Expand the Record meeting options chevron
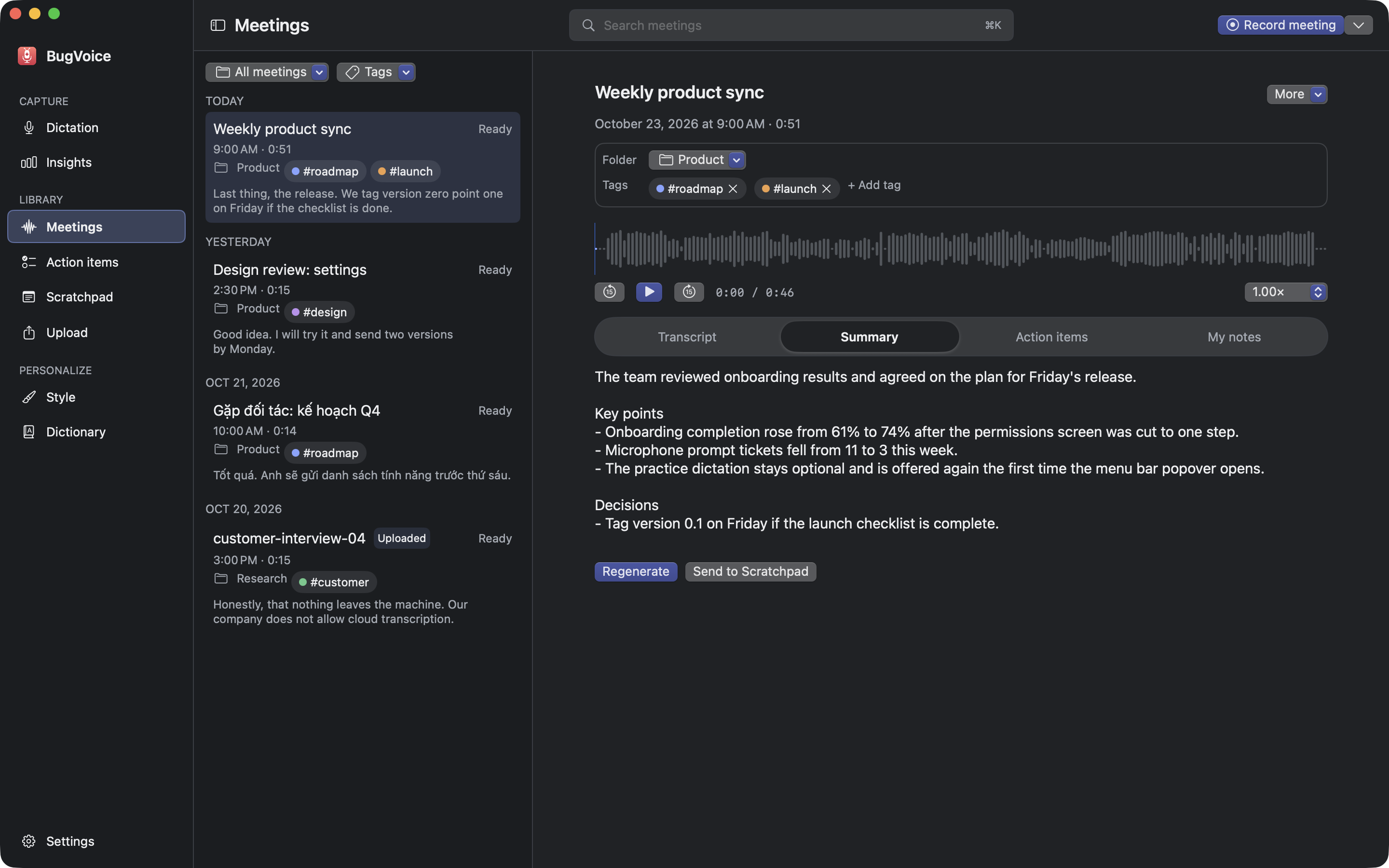Viewport: 1389px width, 868px height. [x=1358, y=25]
